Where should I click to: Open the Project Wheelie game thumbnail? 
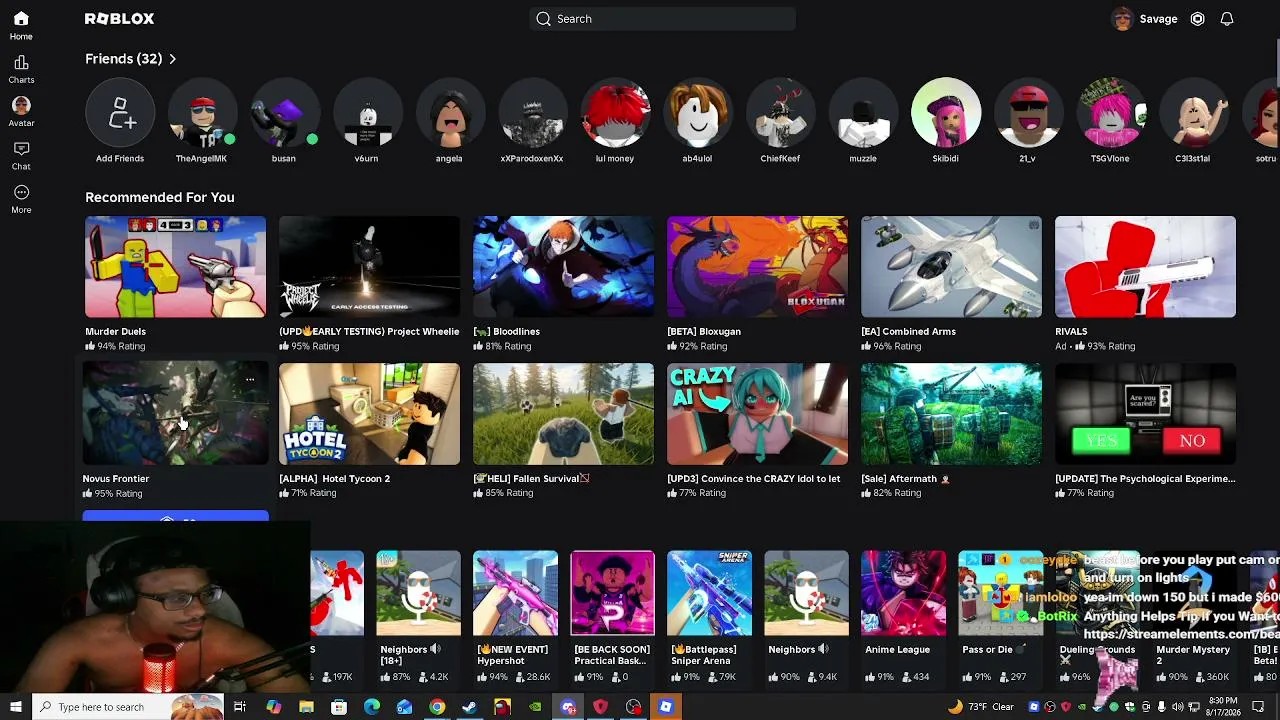pos(369,267)
